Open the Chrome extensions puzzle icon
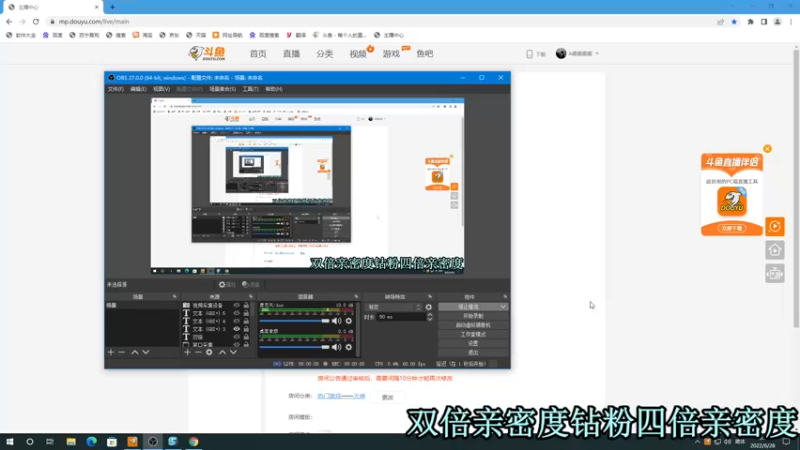 750,22
